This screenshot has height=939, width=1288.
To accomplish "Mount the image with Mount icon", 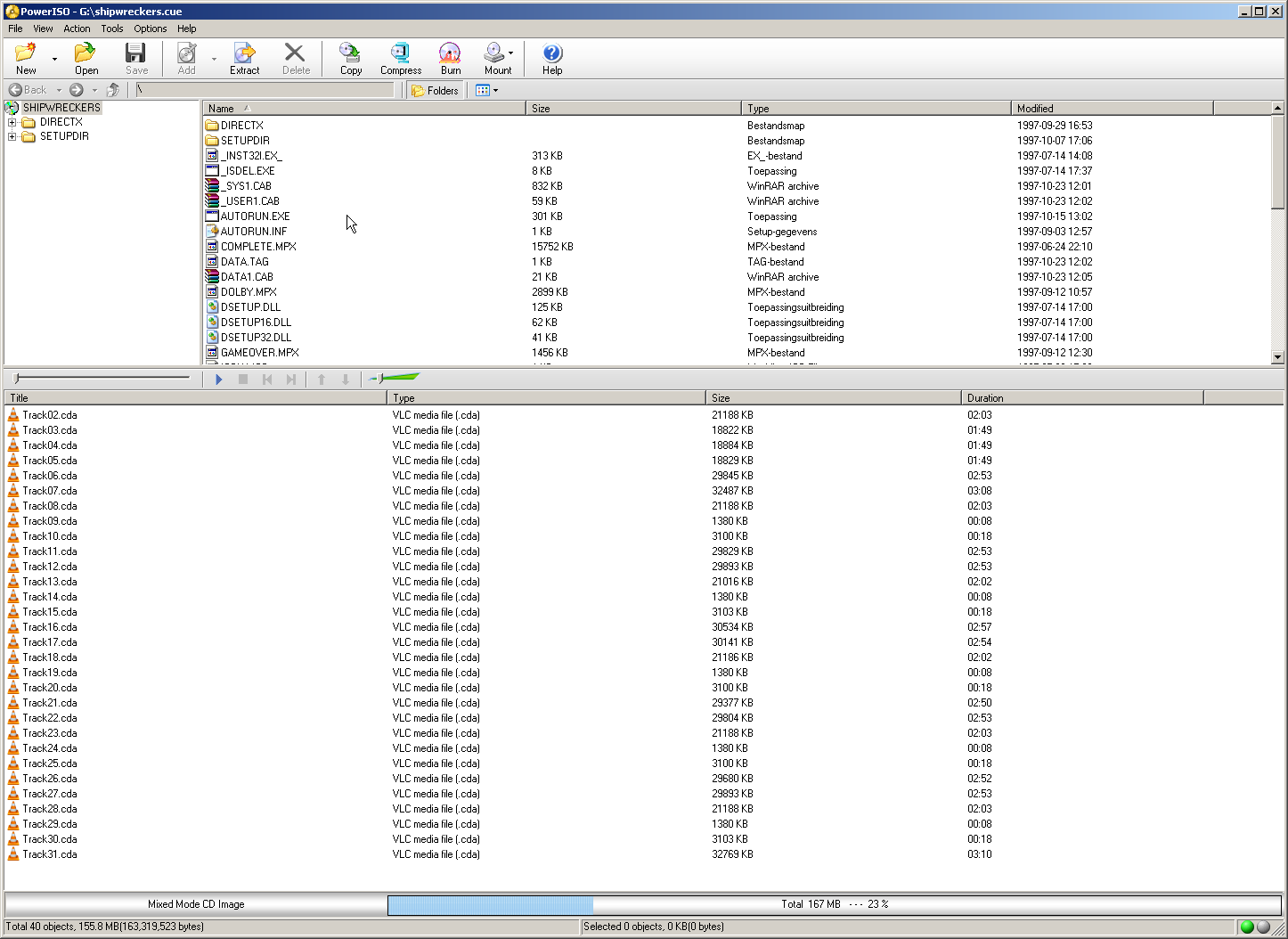I will click(x=495, y=59).
